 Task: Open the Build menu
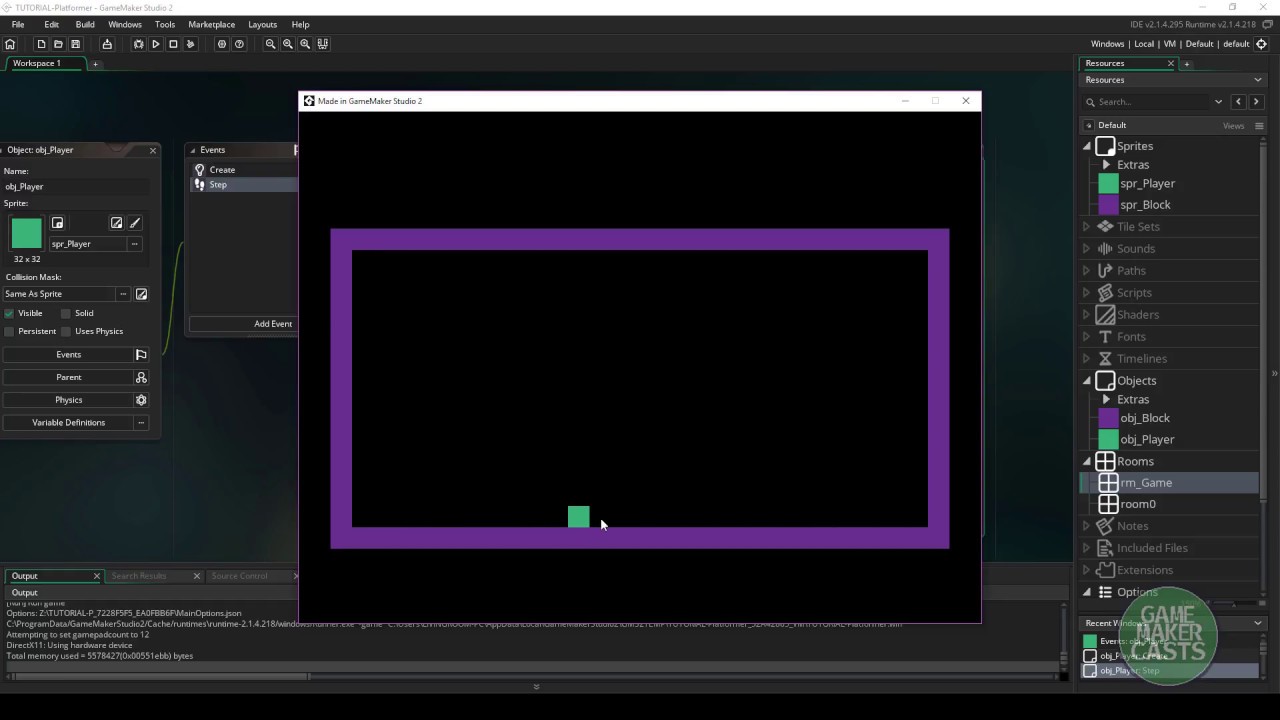85,24
